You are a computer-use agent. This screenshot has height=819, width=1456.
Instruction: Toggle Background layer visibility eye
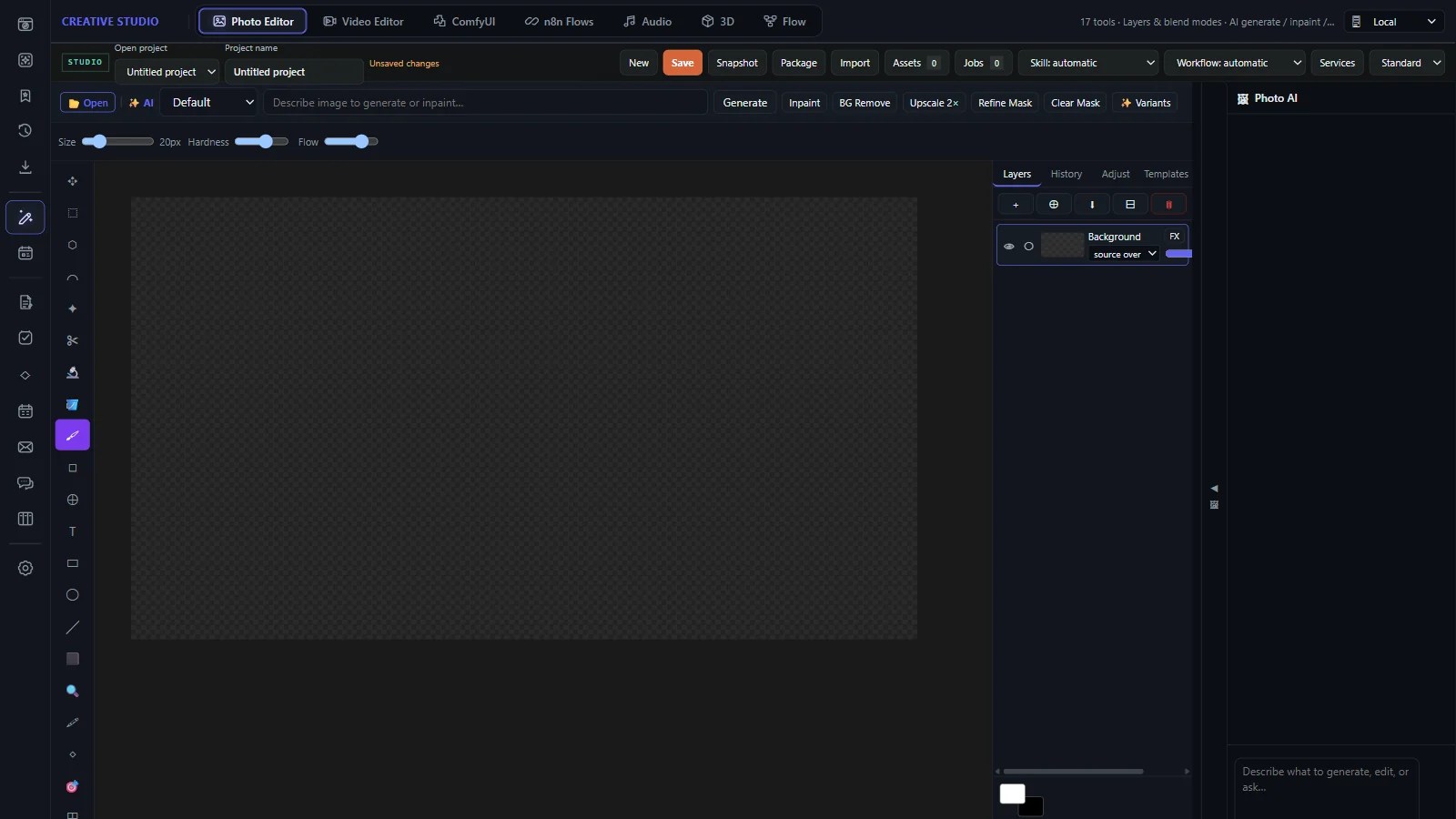coord(1009,246)
